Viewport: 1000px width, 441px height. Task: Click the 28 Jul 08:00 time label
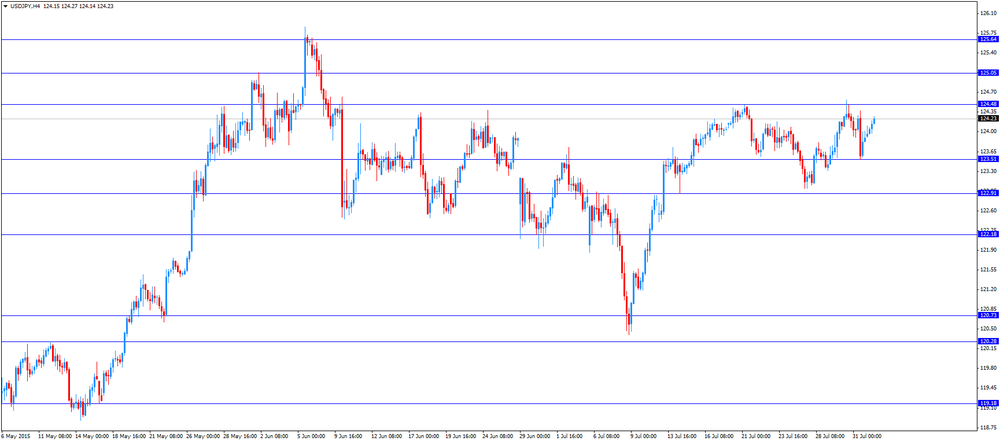(x=831, y=436)
